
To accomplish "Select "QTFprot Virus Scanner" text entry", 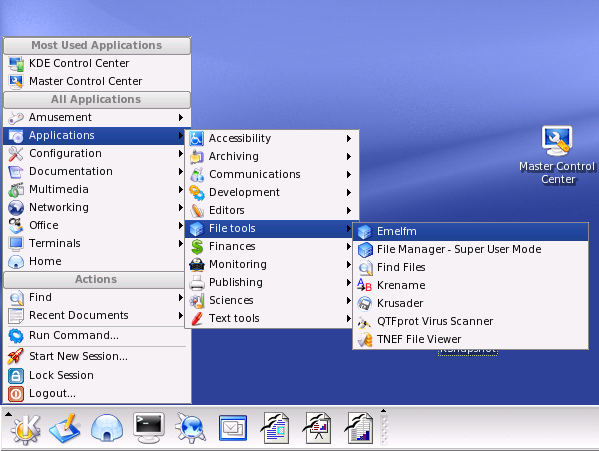I will [435, 321].
